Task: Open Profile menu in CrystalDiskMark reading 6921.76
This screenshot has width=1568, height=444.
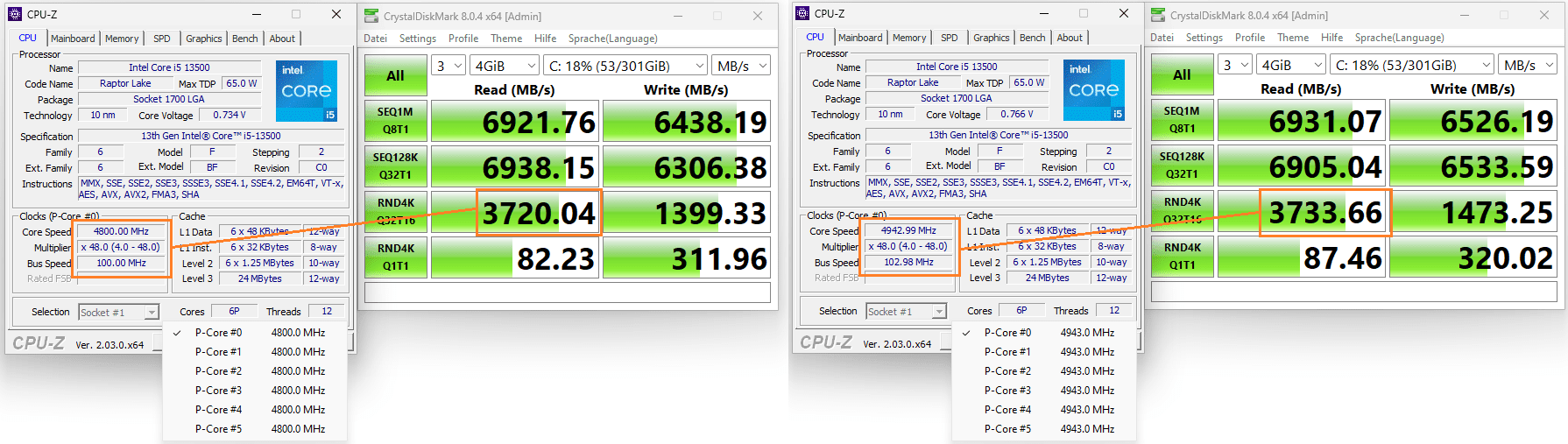Action: 463,39
